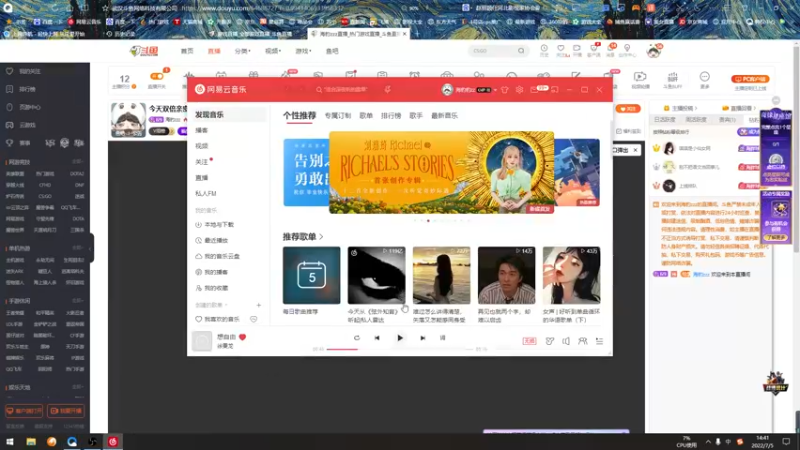Switch to mini mode icon in NetEase header
The height and width of the screenshot is (450, 800).
tap(555, 90)
